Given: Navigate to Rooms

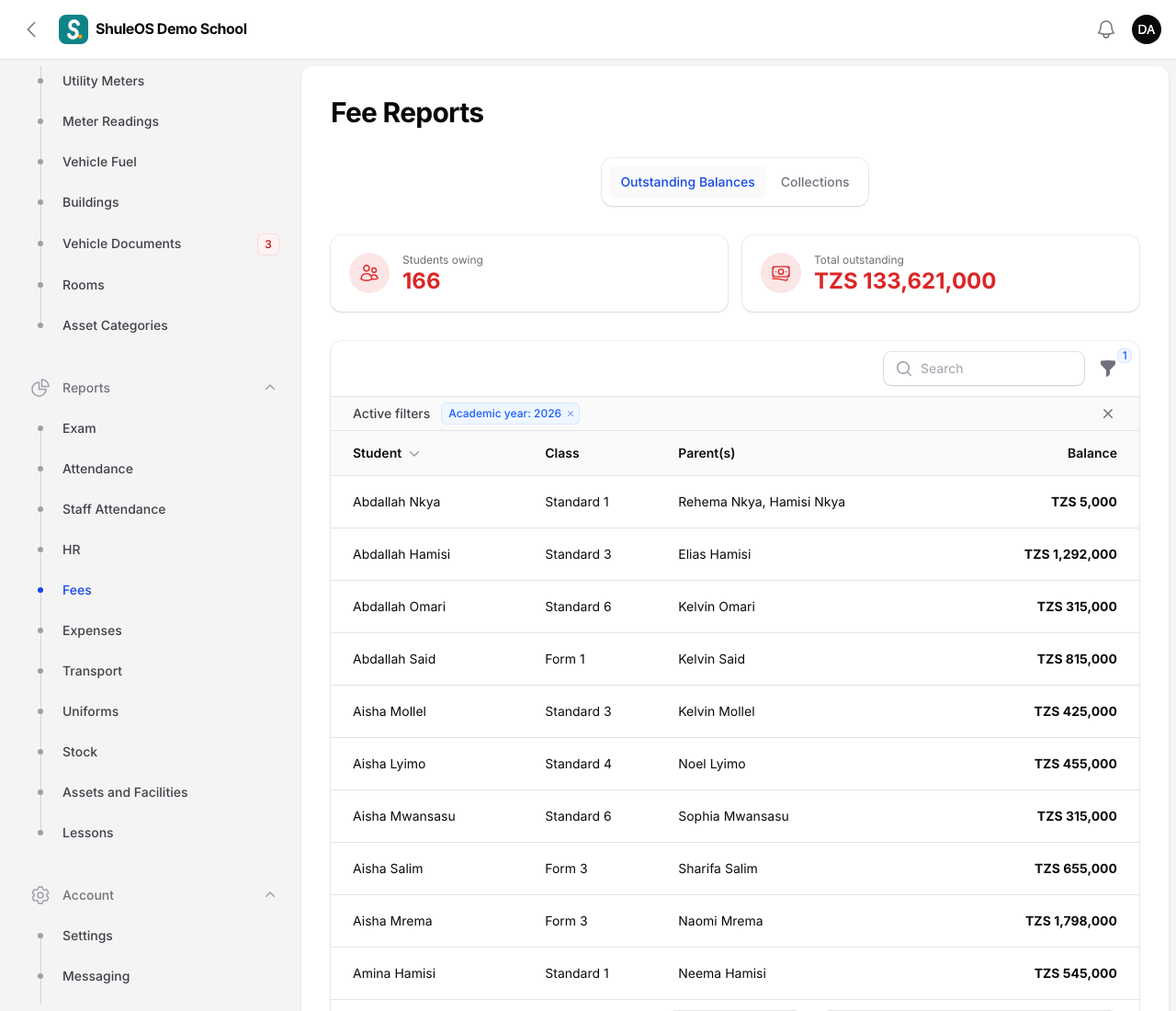Looking at the screenshot, I should pyautogui.click(x=83, y=285).
